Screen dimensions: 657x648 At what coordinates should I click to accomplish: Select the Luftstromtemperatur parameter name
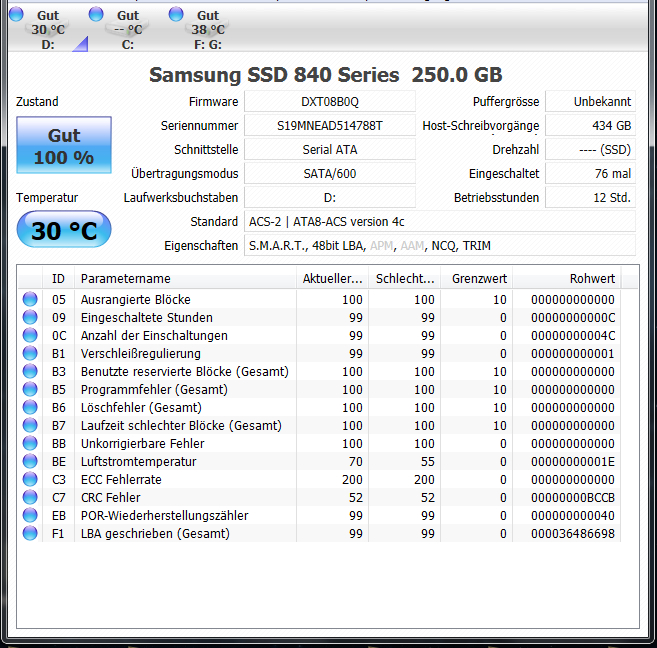138,462
